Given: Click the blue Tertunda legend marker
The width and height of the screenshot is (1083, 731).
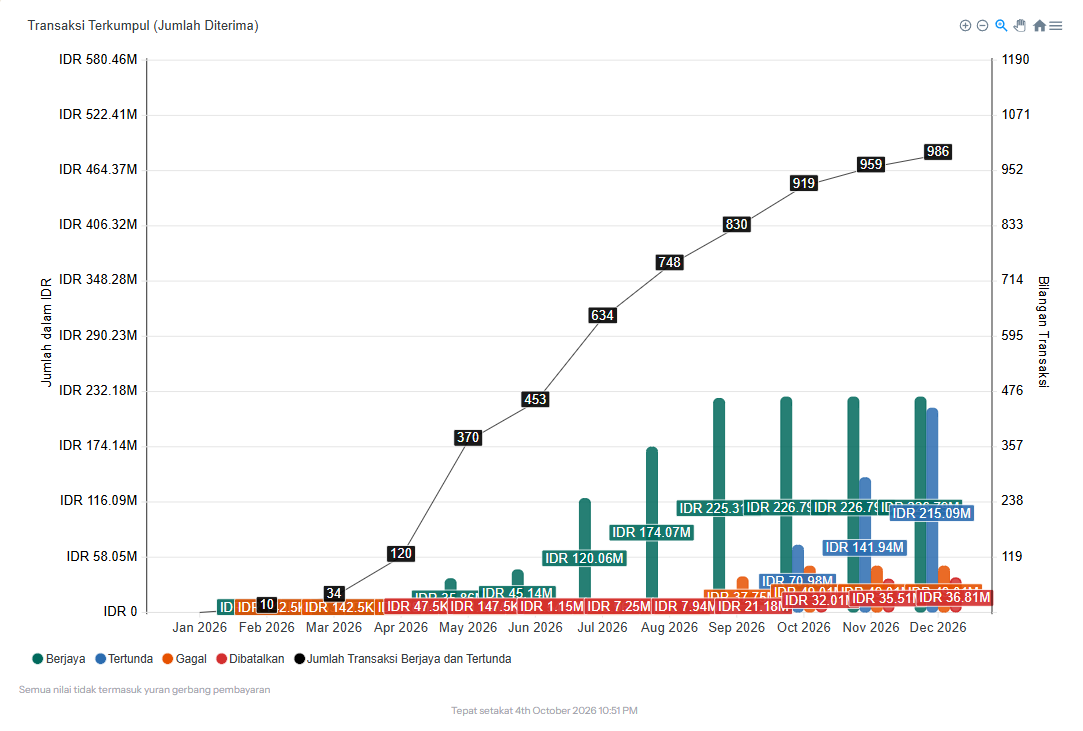Looking at the screenshot, I should [100, 658].
